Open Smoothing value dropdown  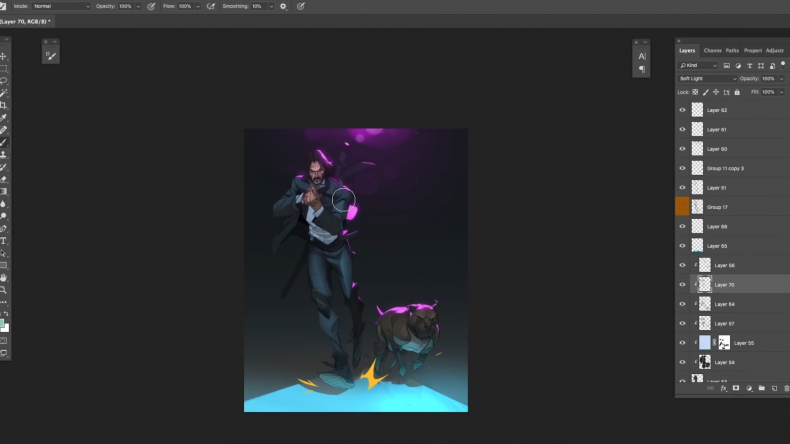[x=271, y=7]
